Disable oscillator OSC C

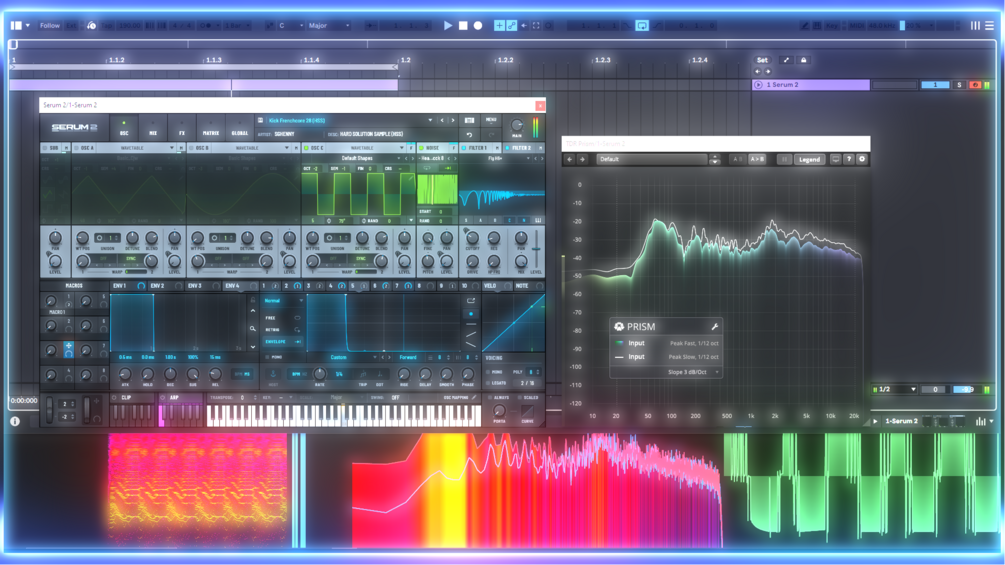point(306,148)
